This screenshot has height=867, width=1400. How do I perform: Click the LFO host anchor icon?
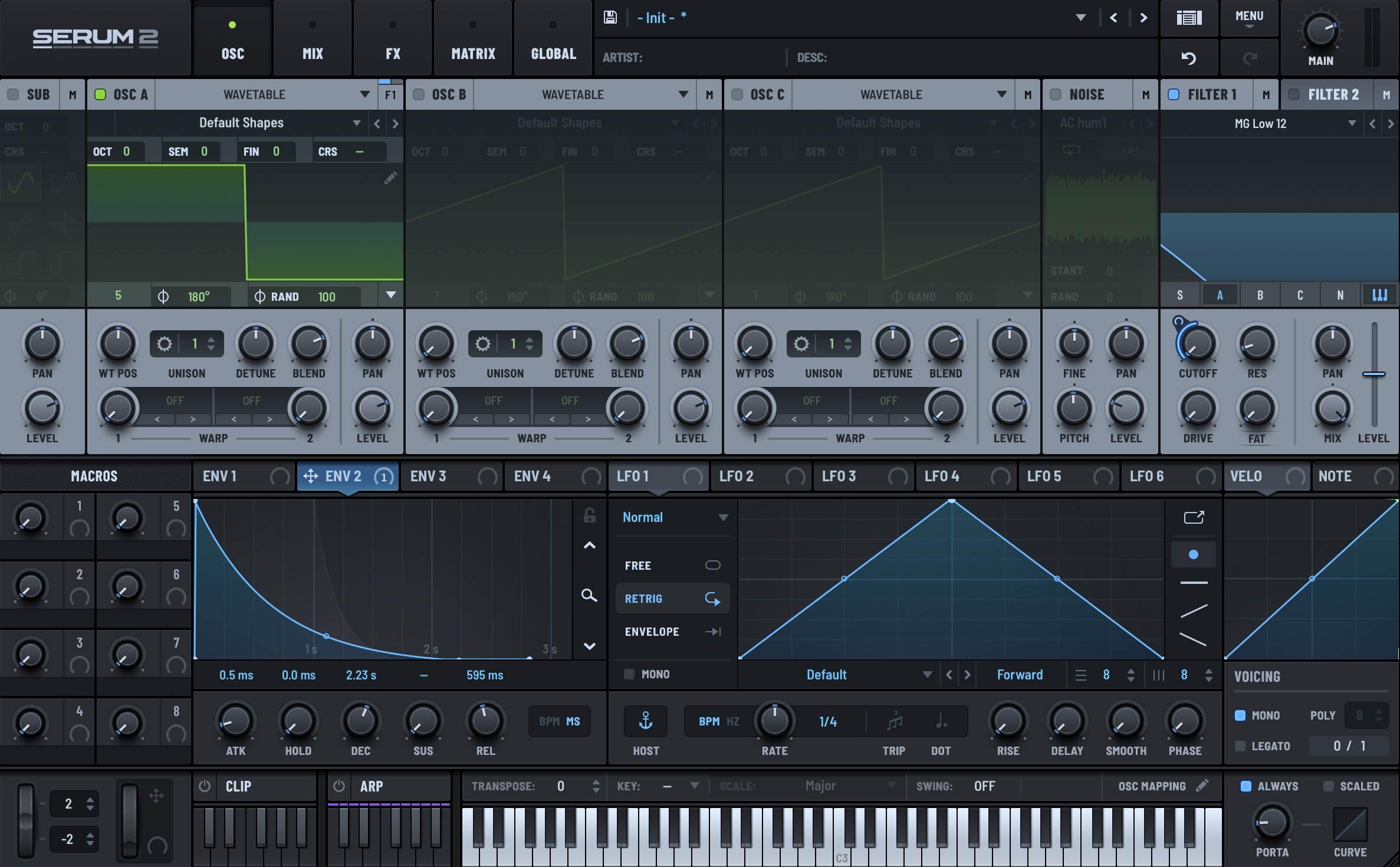[x=646, y=721]
